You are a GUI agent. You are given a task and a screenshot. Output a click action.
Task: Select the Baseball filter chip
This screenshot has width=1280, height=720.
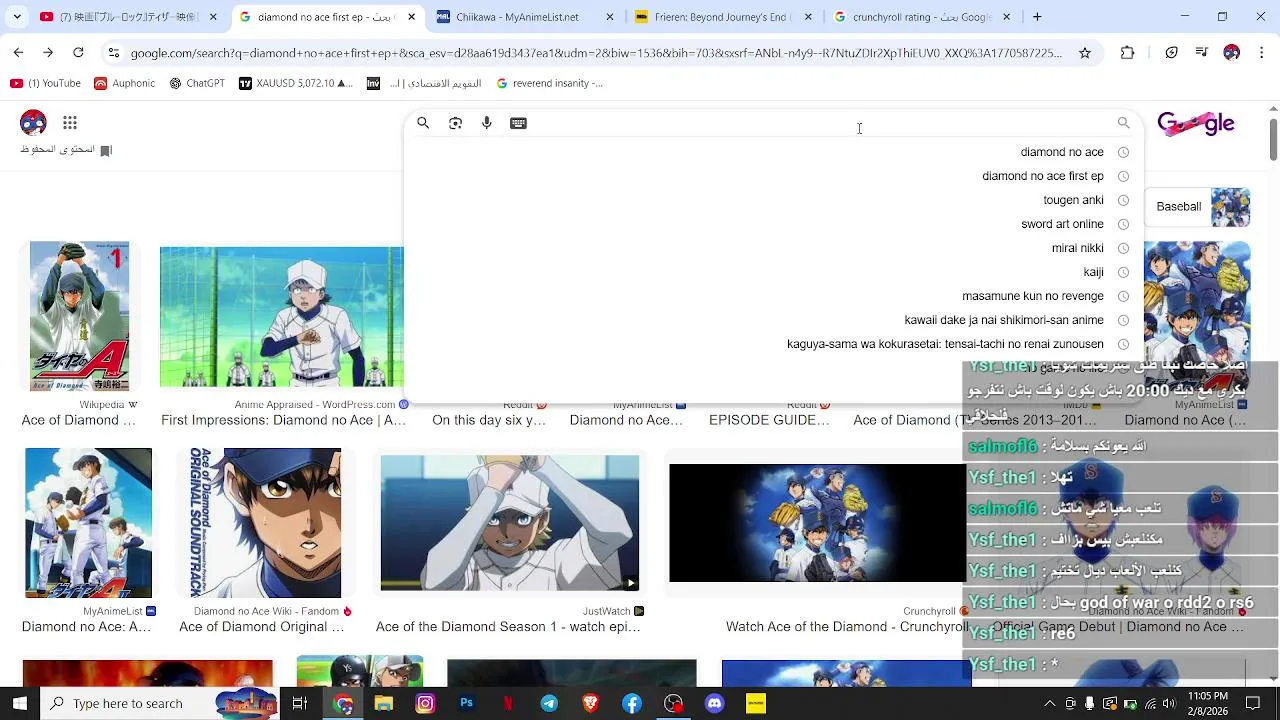[x=1197, y=207]
